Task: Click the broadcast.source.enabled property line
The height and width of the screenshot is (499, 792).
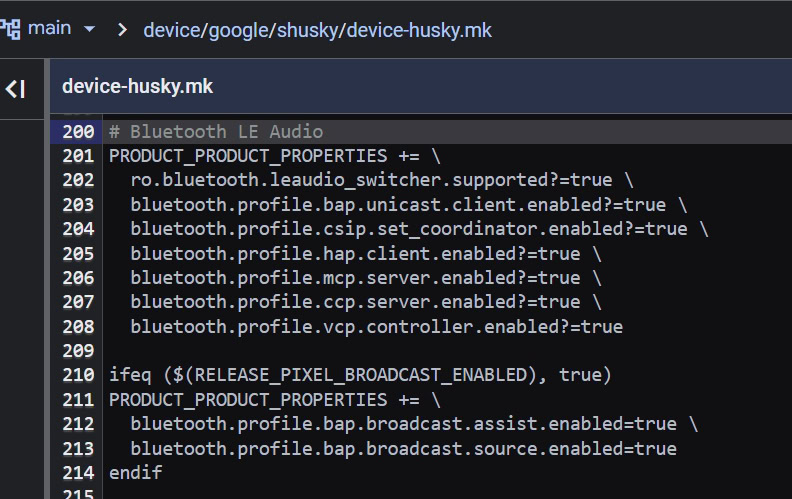Action: click(403, 448)
